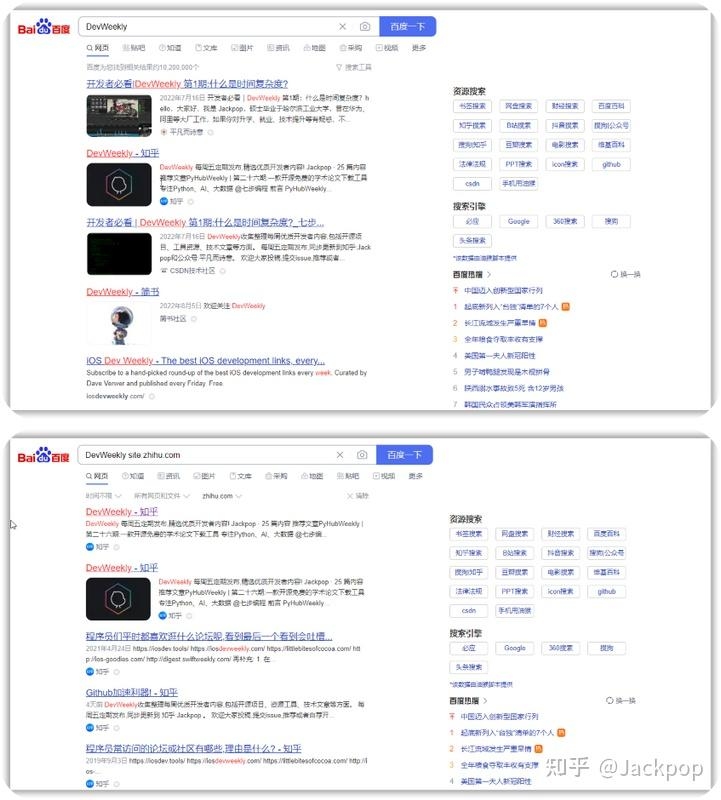Refresh hot list with 换一换 on plain DevWeekly page
The width and height of the screenshot is (721, 800).
pyautogui.click(x=626, y=274)
